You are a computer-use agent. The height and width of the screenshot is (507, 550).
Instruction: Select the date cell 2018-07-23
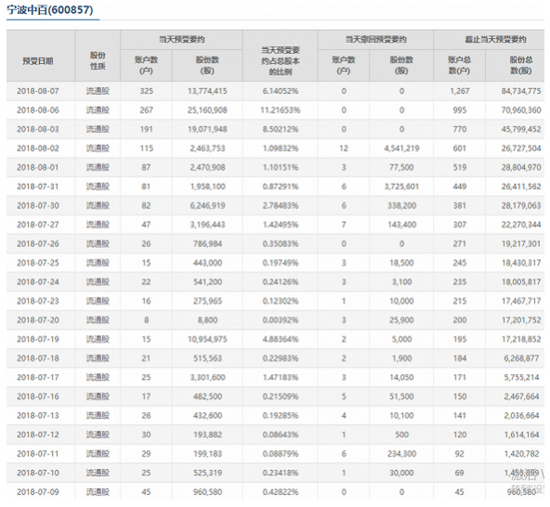point(38,301)
